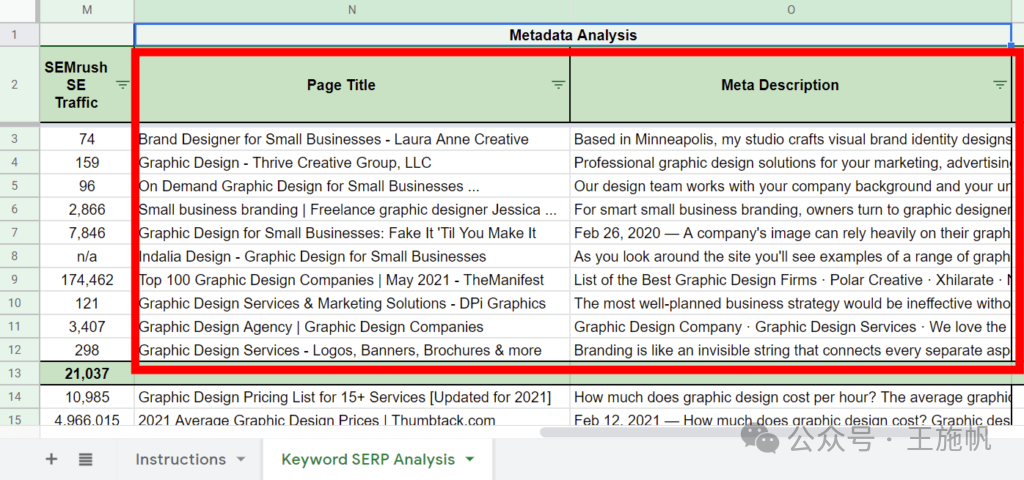Click the Meta Description header cell
This screenshot has height=480, width=1024.
pyautogui.click(x=791, y=84)
